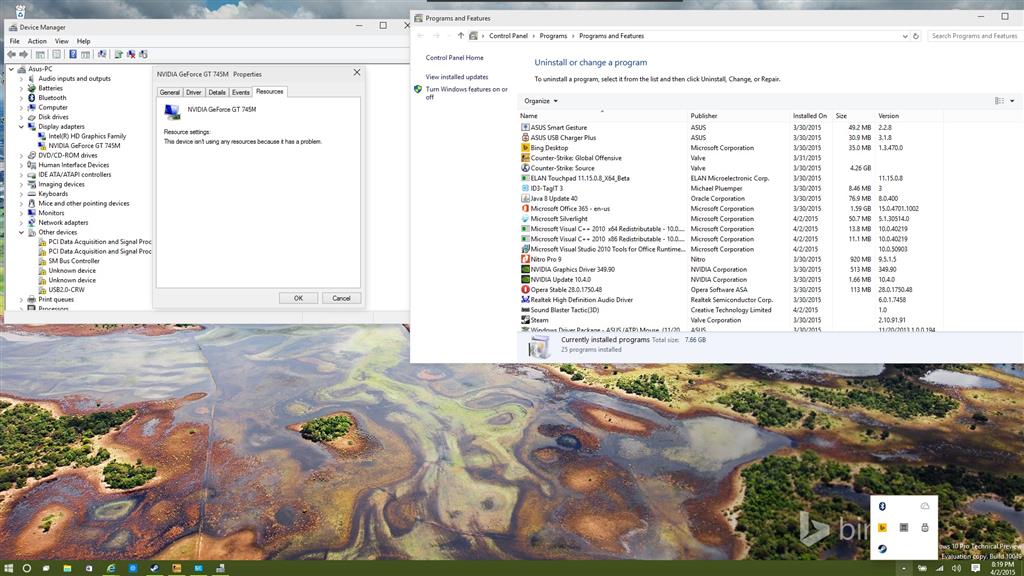Viewport: 1024px width, 576px height.
Task: Select the Microsoft Office 365 - en-us row
Action: [730, 208]
